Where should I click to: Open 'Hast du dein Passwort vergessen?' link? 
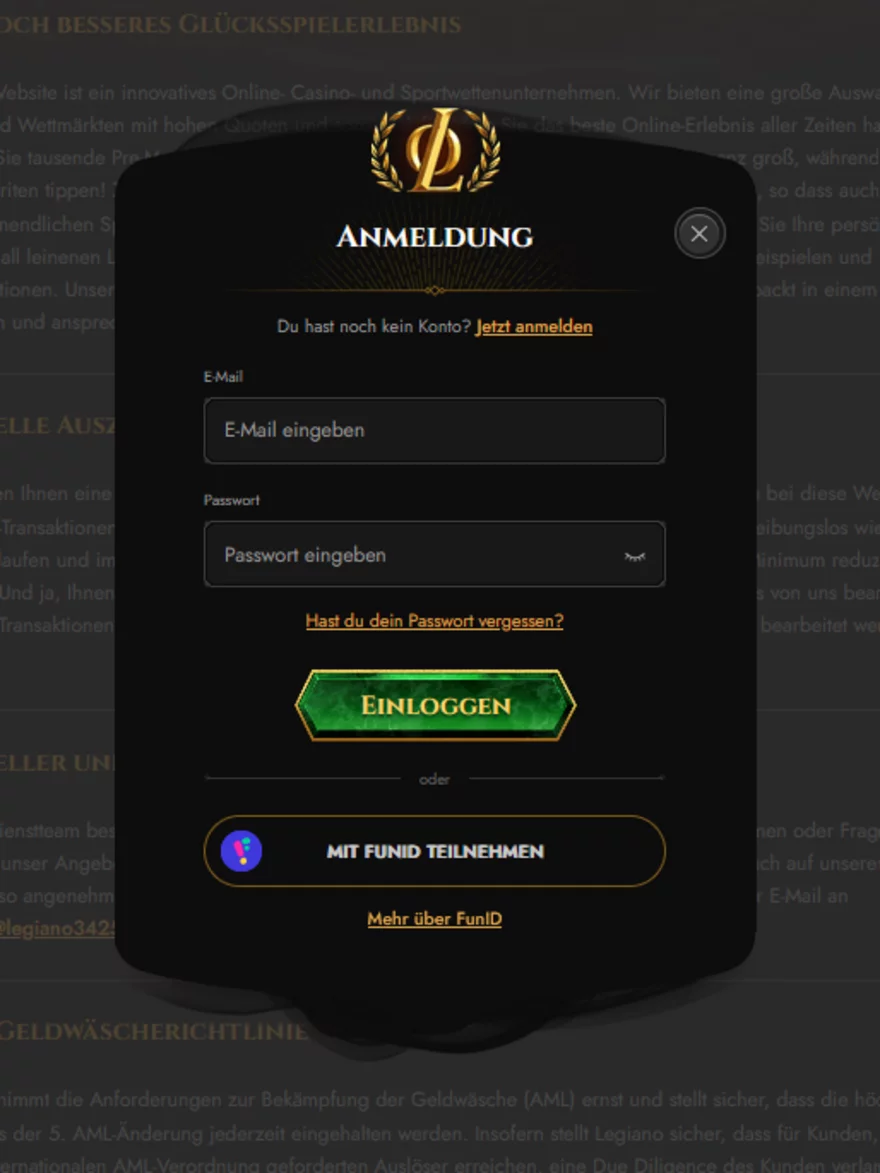click(x=434, y=621)
